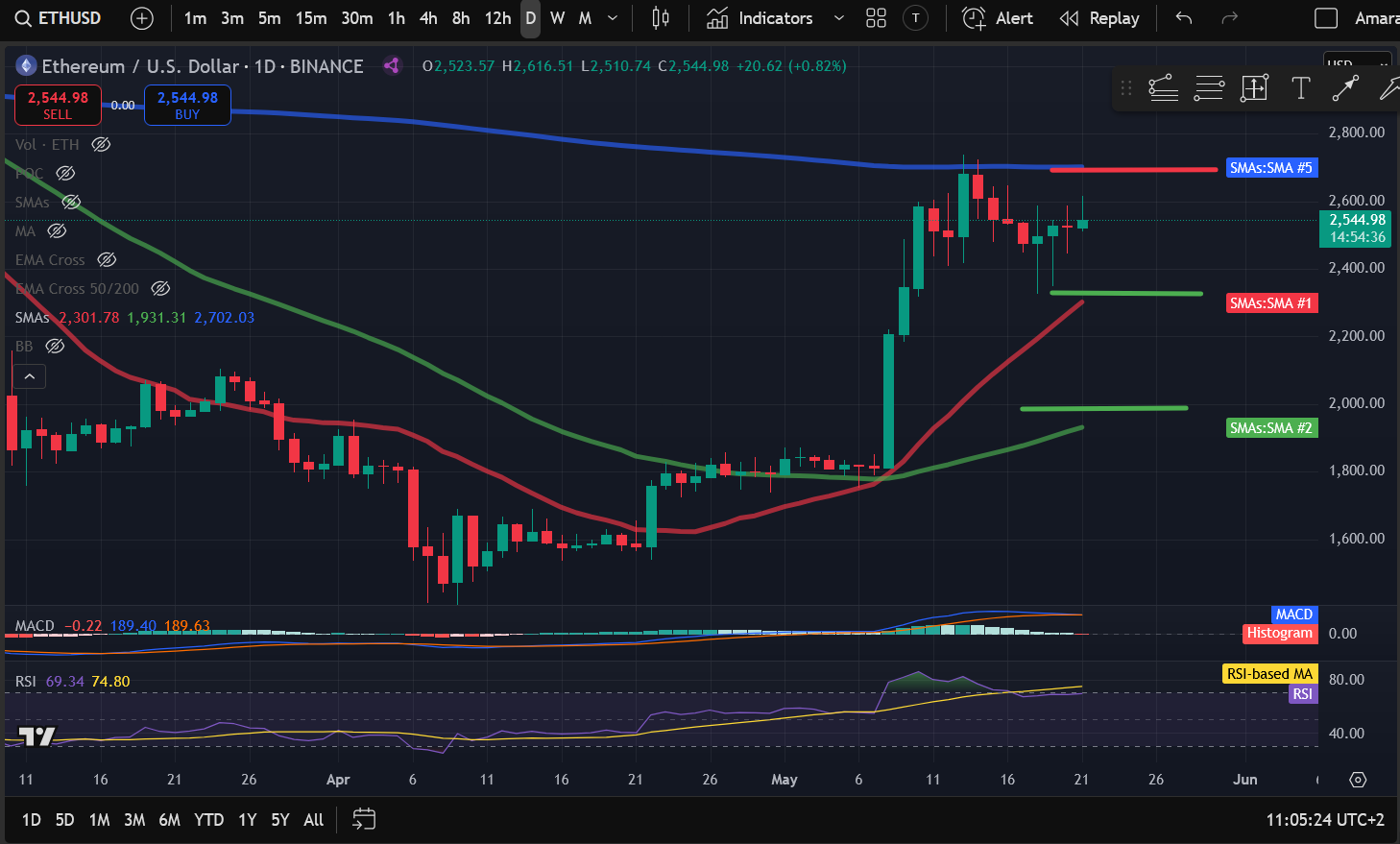Viewport: 1400px width, 844px height.
Task: Click the undo arrow
Action: pyautogui.click(x=1184, y=18)
